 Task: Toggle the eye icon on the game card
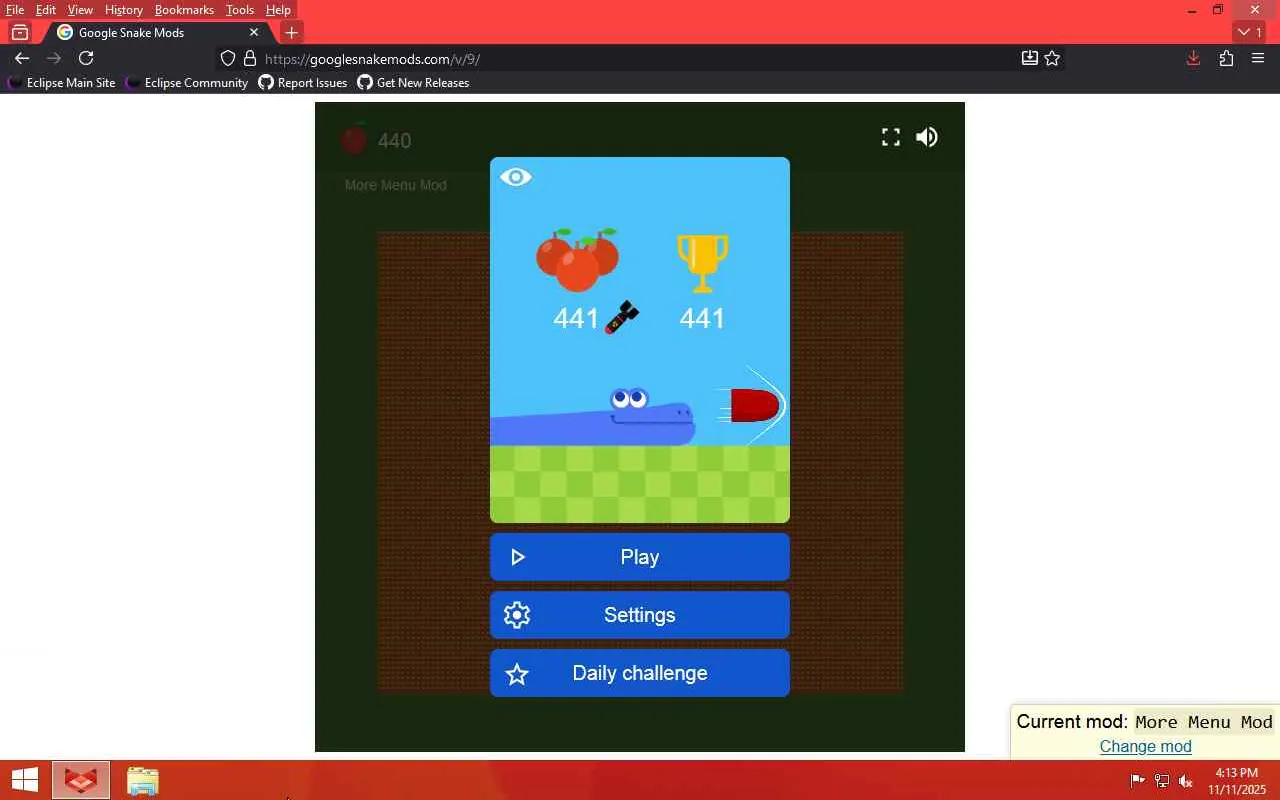(516, 177)
